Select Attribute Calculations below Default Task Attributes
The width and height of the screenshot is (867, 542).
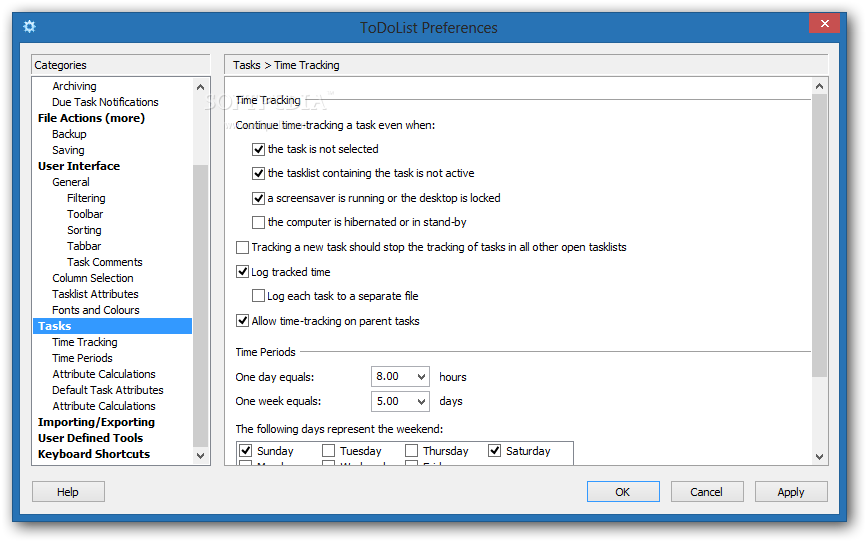[x=104, y=406]
